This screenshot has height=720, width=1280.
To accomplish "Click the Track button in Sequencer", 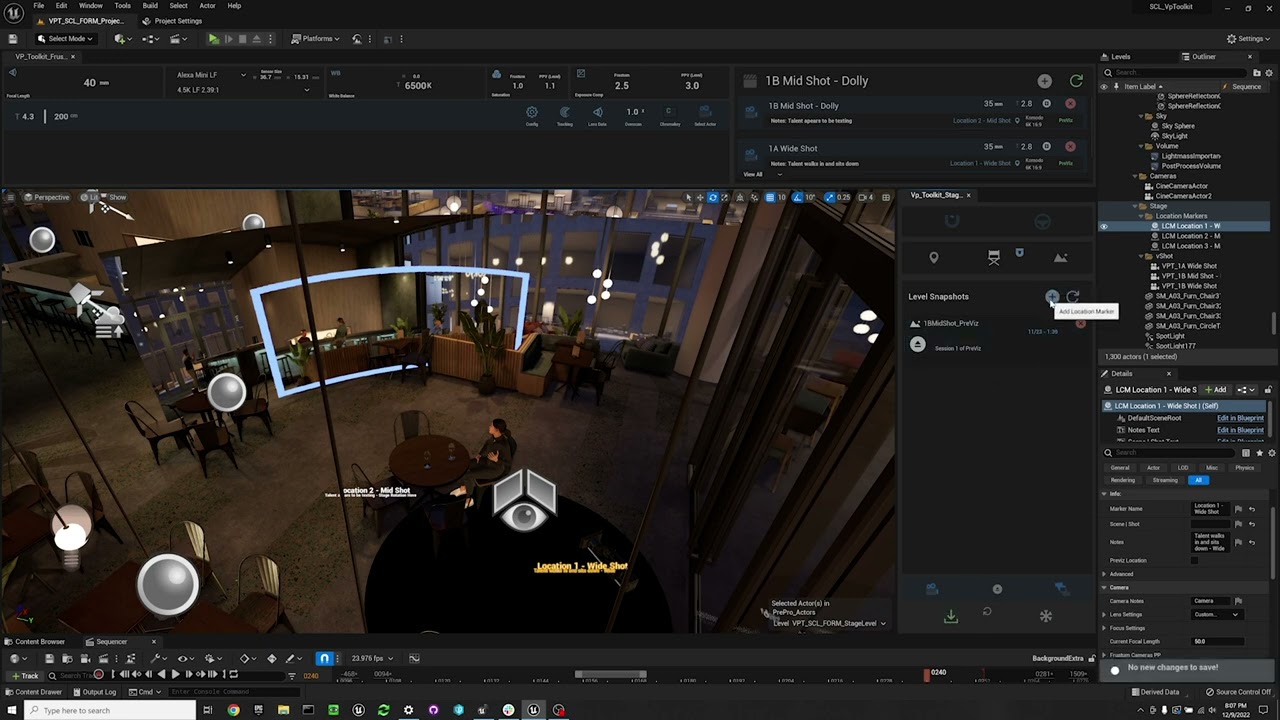I will (x=25, y=676).
